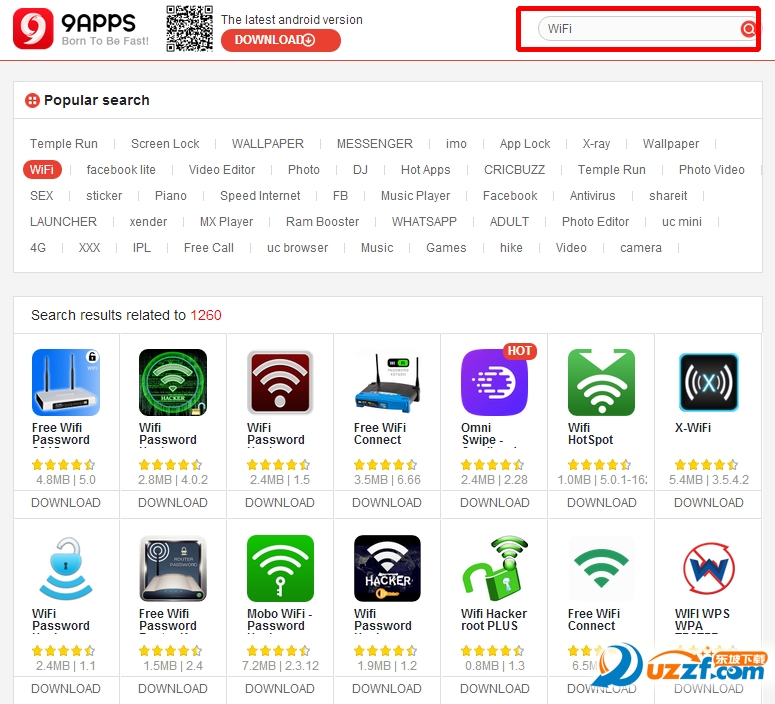Select facebook lite popular search
Screen dimensions: 775x704
[121, 170]
